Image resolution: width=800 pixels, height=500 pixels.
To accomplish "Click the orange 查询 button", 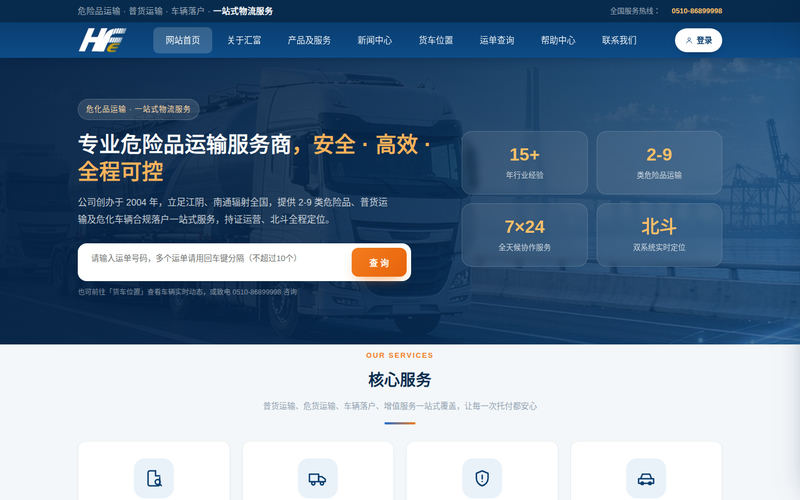I will [379, 262].
